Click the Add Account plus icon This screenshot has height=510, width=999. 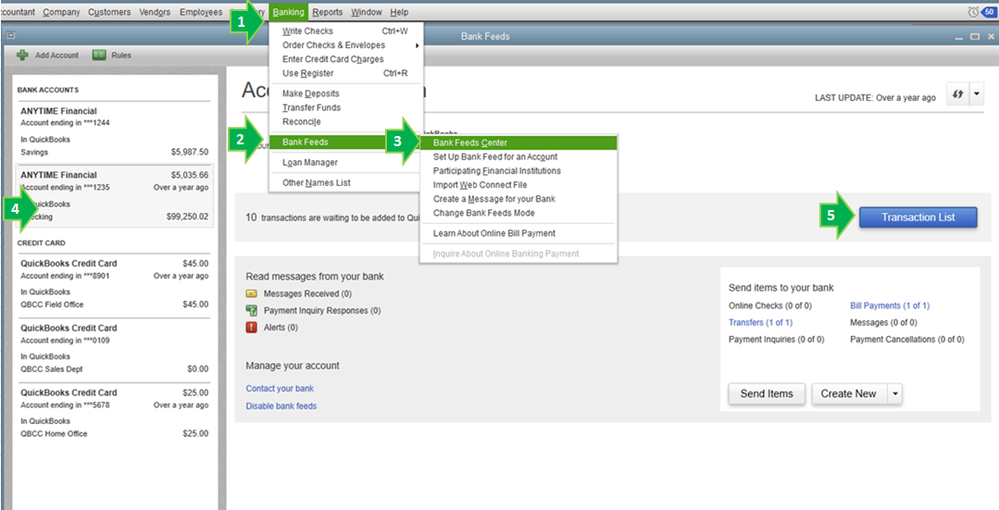[22, 55]
